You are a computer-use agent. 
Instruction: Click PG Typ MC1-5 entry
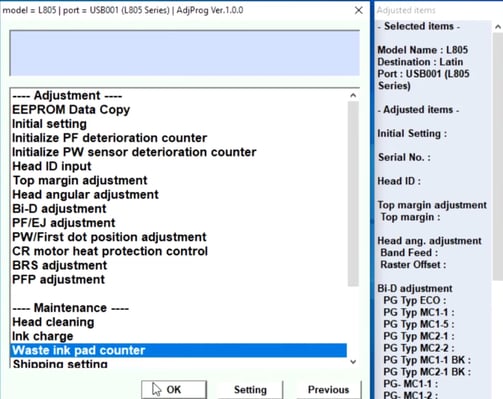click(x=419, y=324)
